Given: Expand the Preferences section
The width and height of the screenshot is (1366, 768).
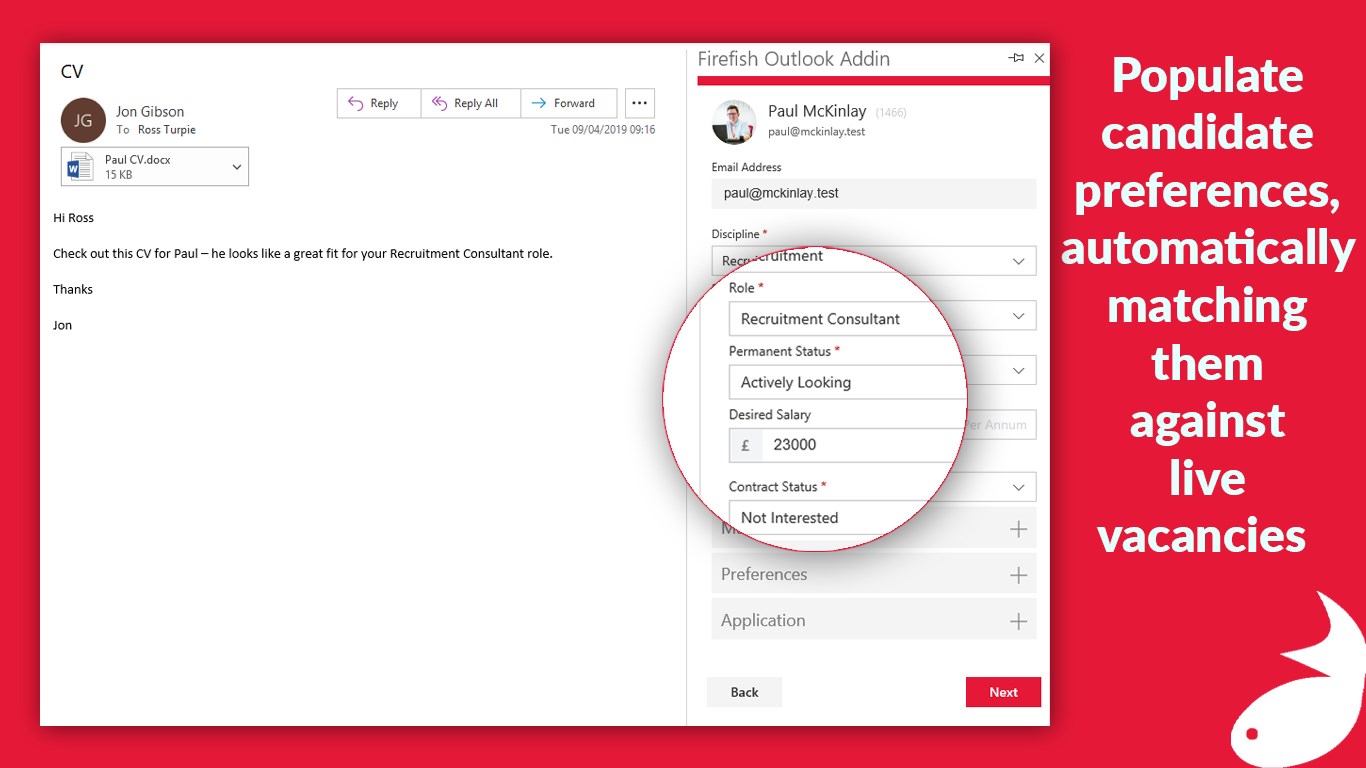Looking at the screenshot, I should pos(1018,573).
